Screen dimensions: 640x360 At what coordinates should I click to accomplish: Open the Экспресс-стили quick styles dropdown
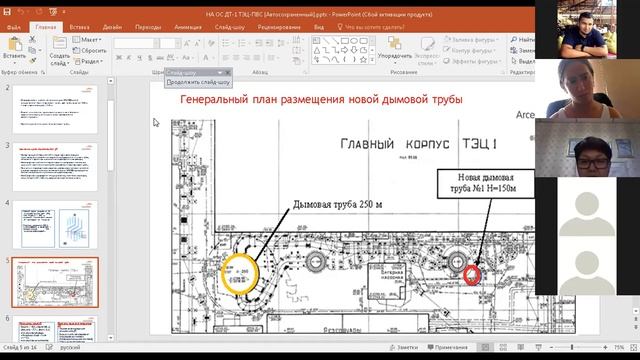(x=427, y=51)
